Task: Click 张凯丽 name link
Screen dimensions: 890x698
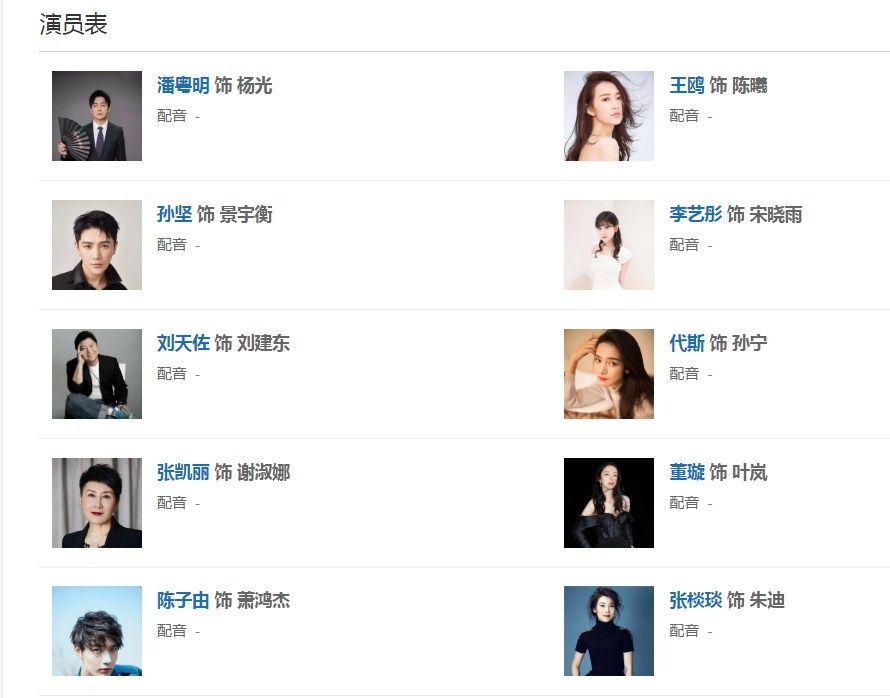Action: [183, 472]
